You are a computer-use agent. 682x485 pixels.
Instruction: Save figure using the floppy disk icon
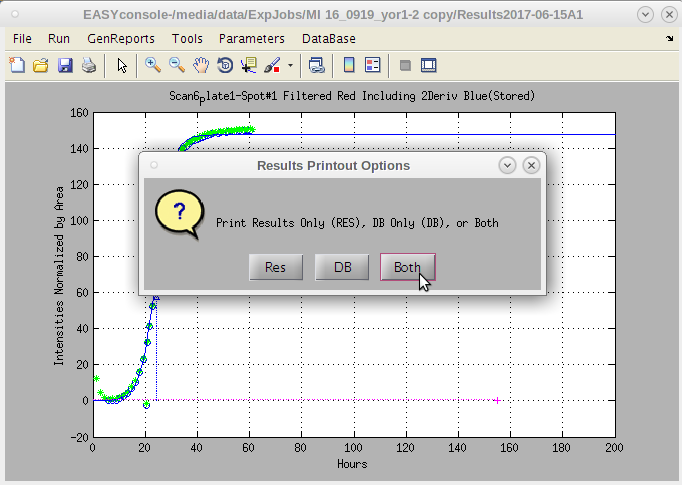tap(65, 65)
